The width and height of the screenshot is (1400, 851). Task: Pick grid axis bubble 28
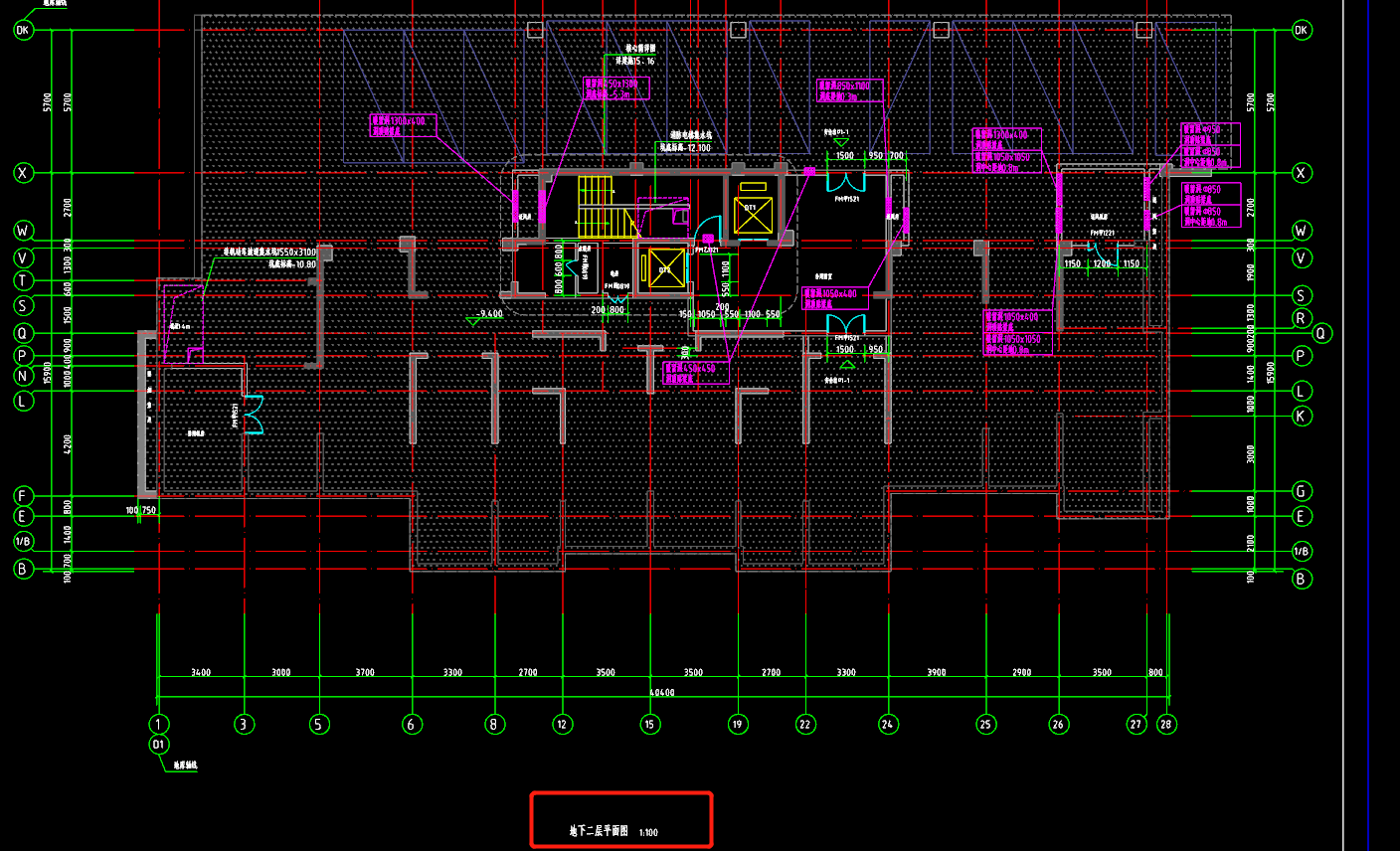tap(1166, 724)
